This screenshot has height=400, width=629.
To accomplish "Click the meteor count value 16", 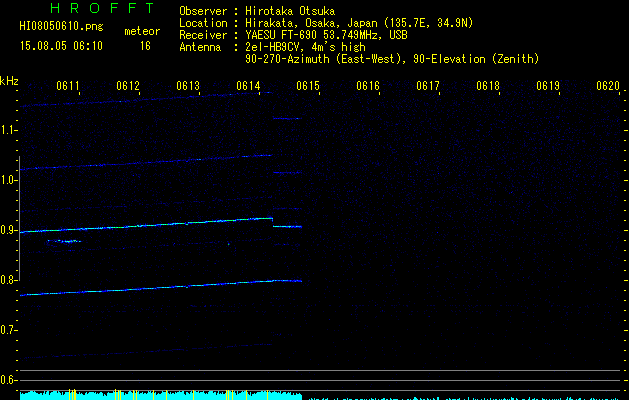I will 145,46.
